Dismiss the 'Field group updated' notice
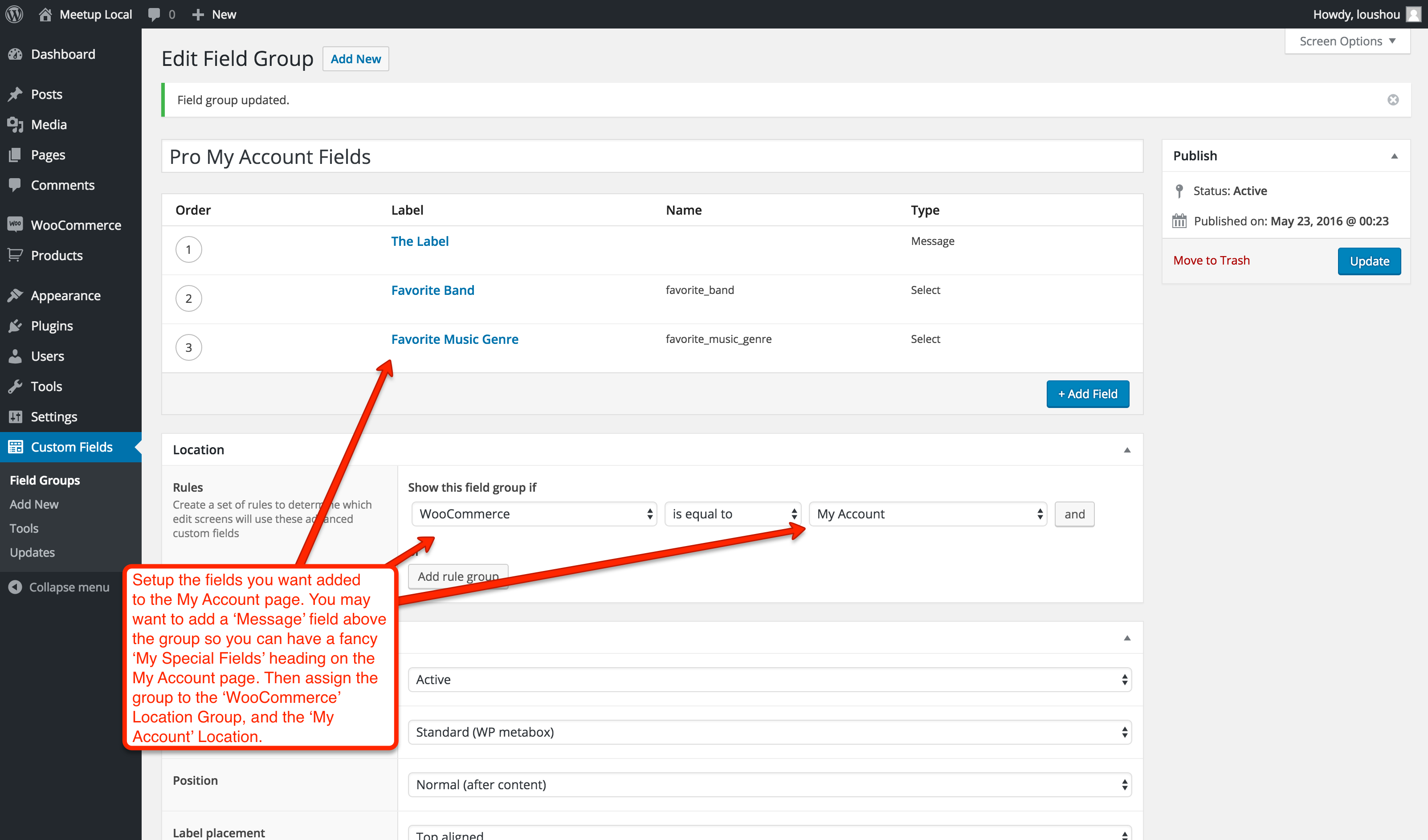This screenshot has height=840, width=1428. (x=1393, y=100)
